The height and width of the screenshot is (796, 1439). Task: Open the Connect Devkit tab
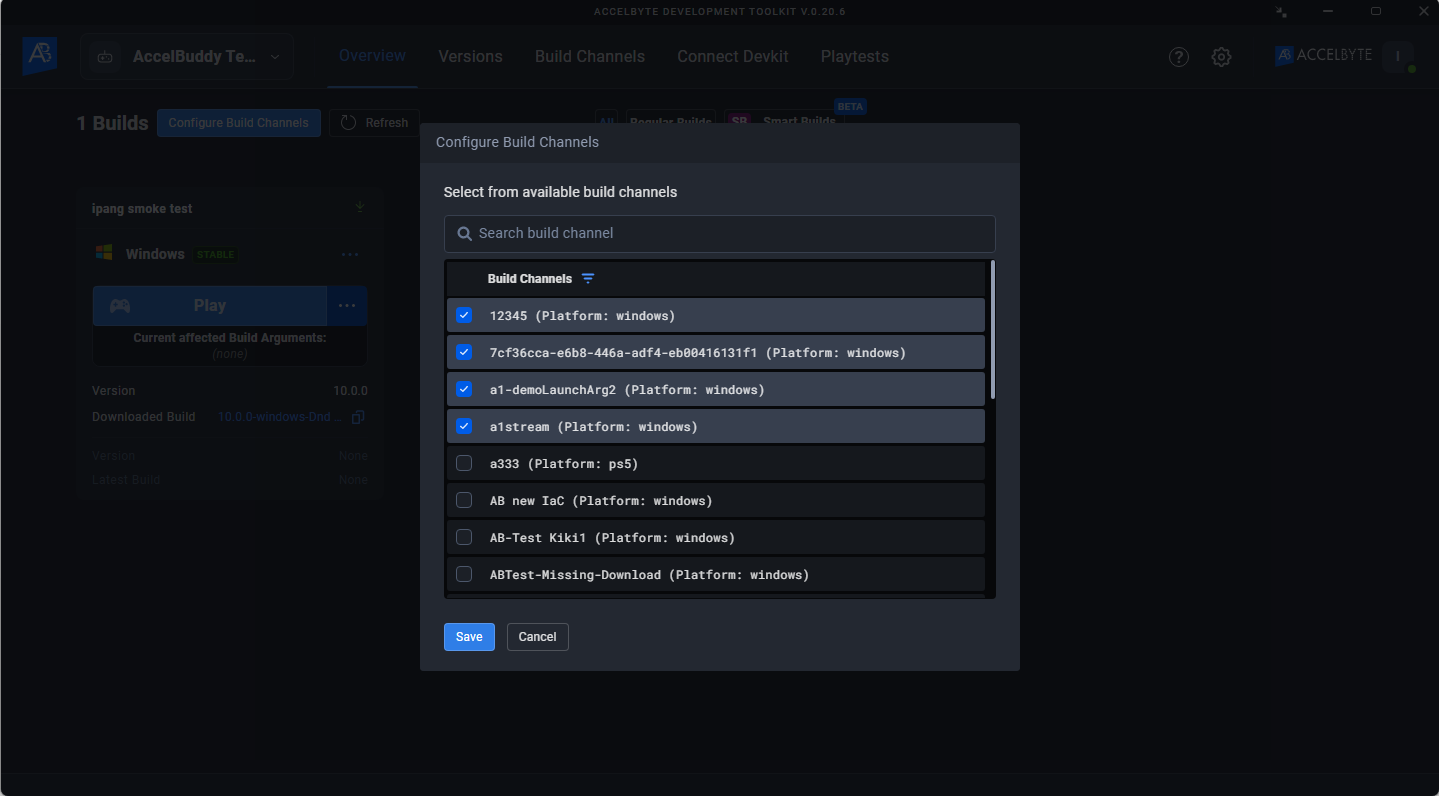tap(733, 57)
